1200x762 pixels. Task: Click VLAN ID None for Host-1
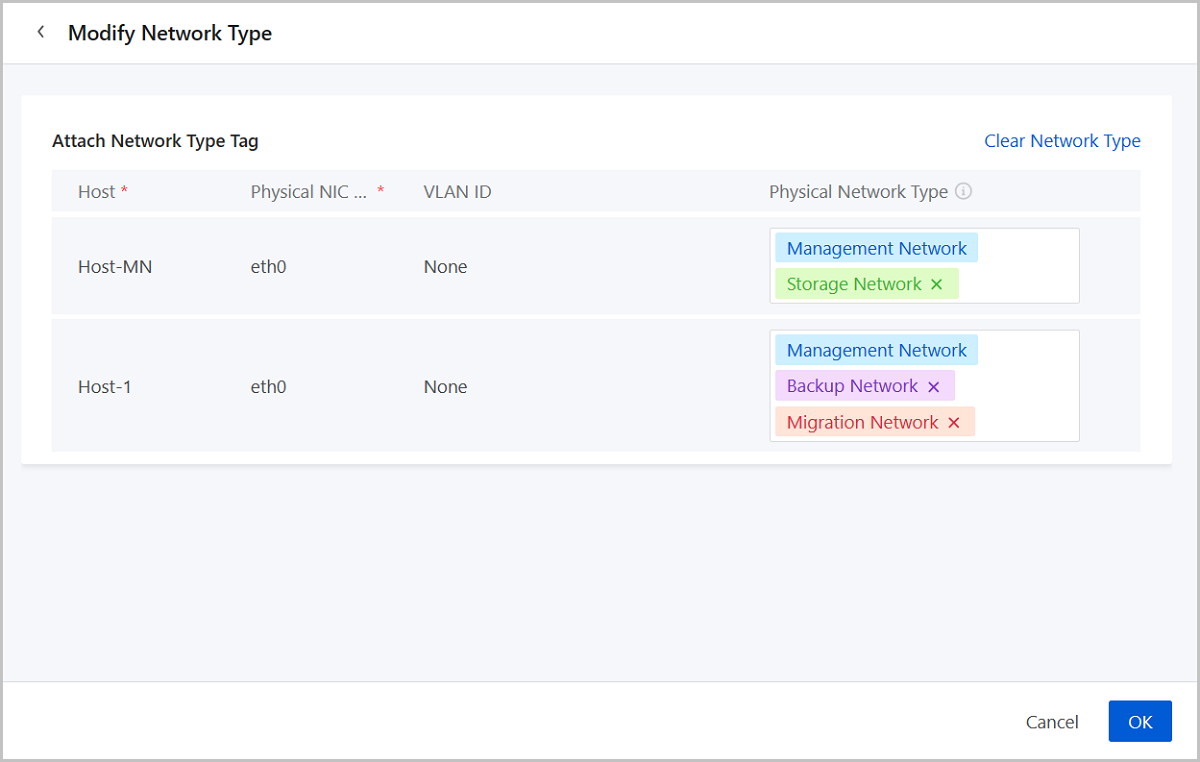click(445, 387)
